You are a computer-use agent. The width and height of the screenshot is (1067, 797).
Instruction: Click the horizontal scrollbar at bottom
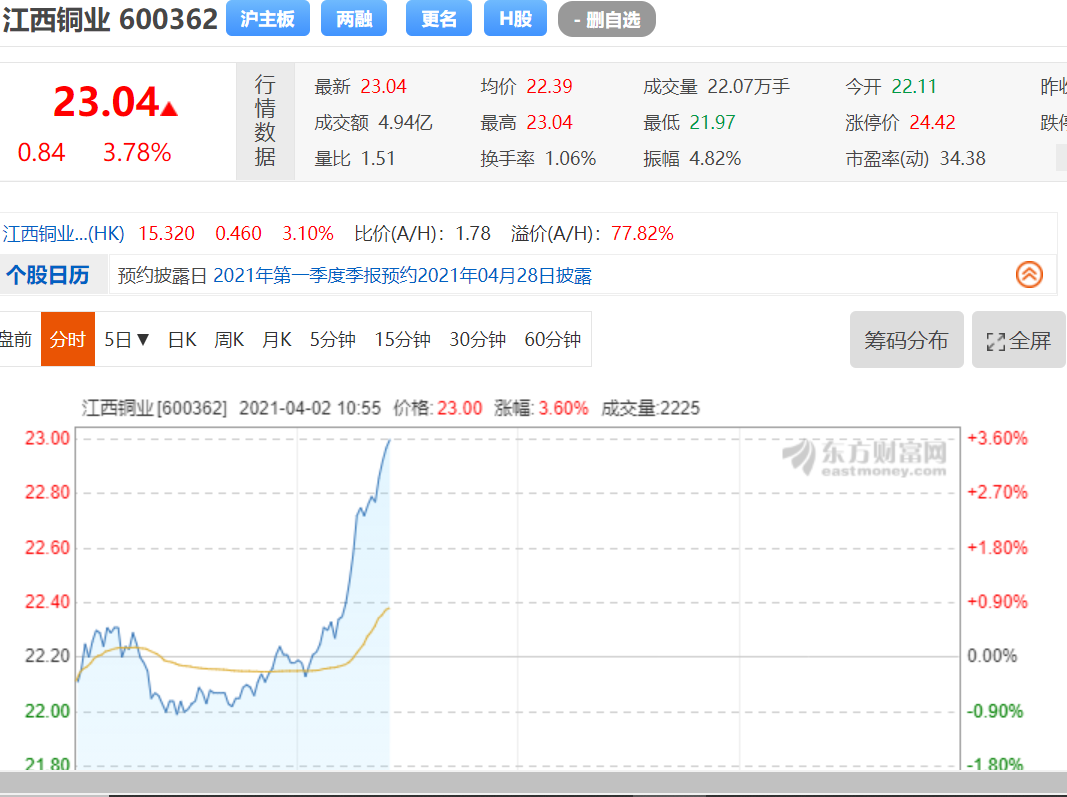534,783
